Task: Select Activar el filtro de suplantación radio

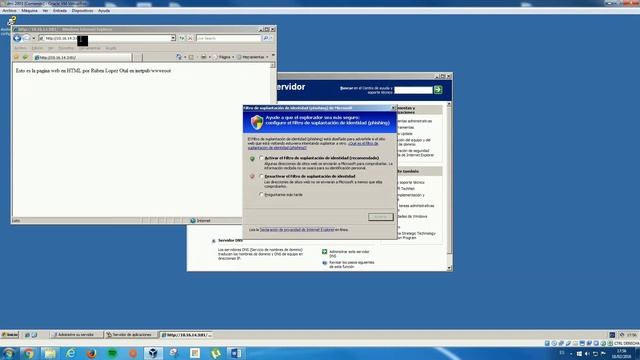Action: 261,158
